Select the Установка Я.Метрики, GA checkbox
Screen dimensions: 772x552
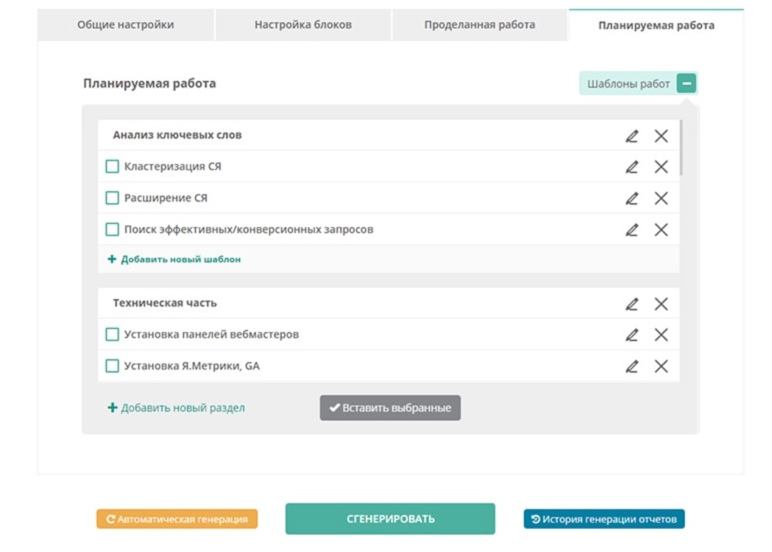point(112,366)
